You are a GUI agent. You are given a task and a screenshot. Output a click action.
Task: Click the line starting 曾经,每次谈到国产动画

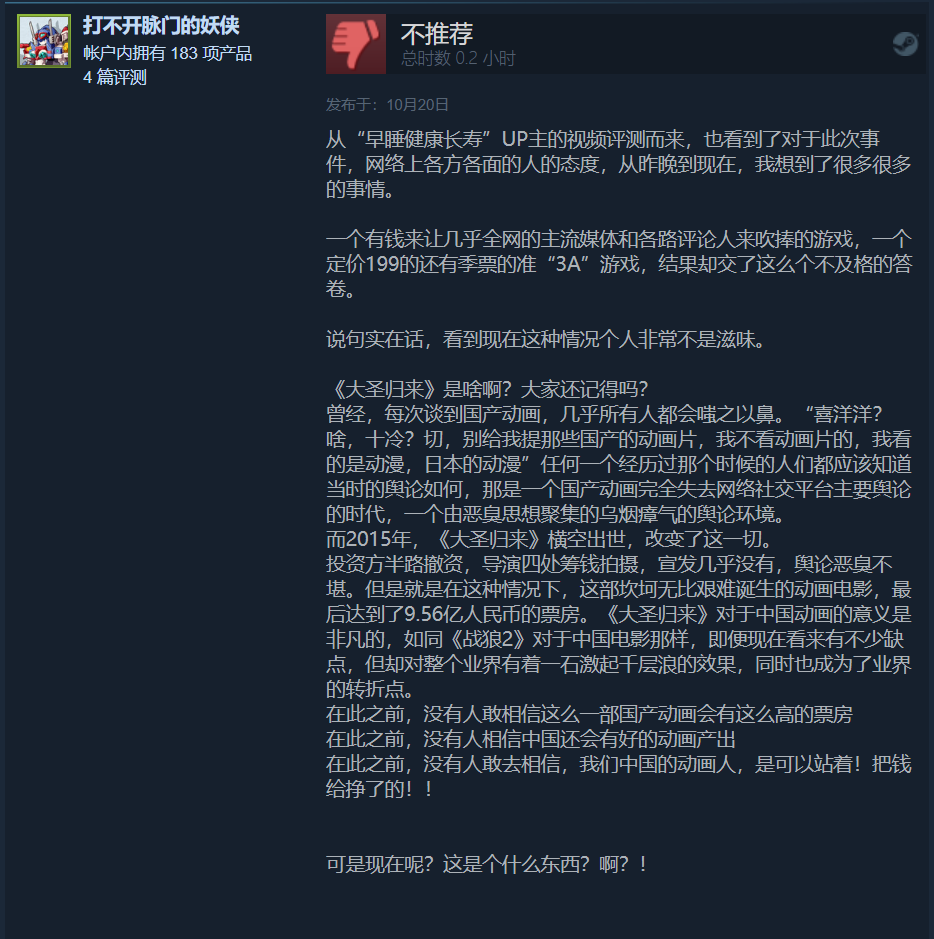click(x=618, y=464)
